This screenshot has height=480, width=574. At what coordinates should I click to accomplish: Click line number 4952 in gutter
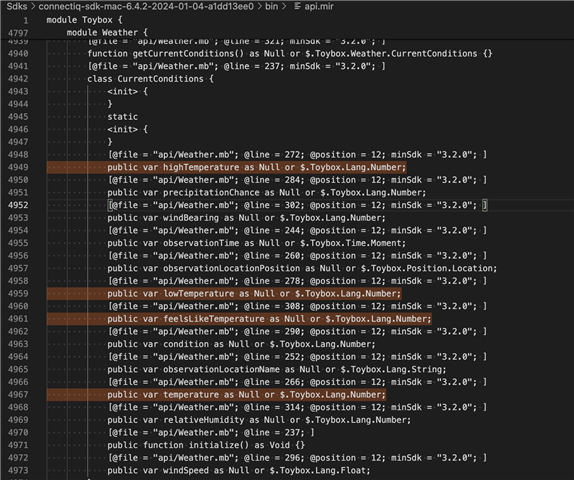point(18,205)
